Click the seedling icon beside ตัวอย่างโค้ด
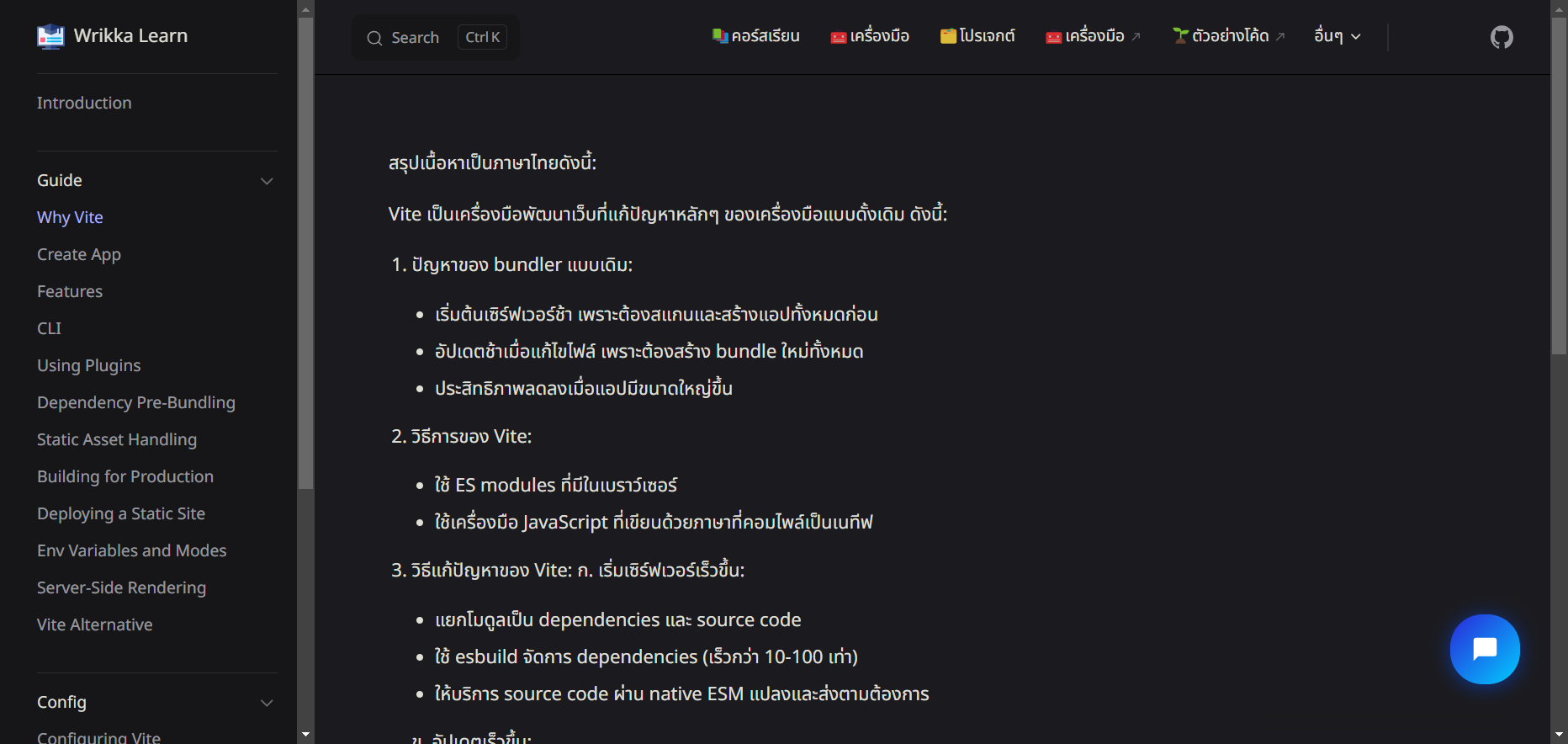1568x744 pixels. (1181, 35)
